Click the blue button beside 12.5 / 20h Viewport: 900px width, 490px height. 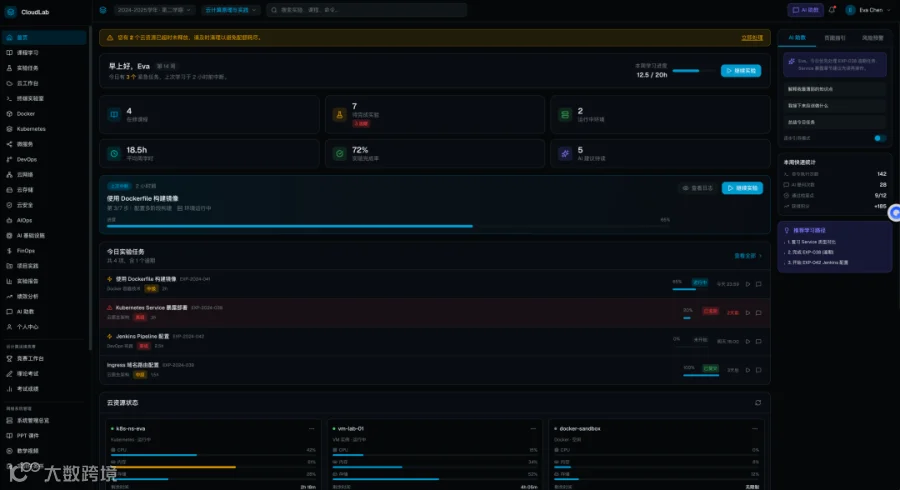click(741, 71)
